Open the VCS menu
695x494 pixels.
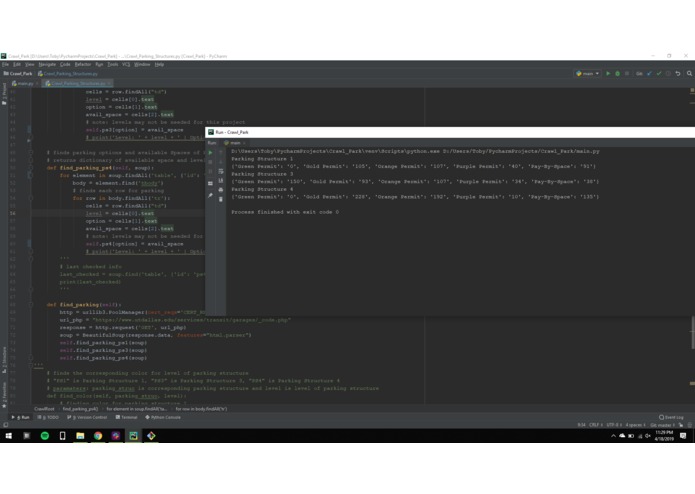point(126,65)
